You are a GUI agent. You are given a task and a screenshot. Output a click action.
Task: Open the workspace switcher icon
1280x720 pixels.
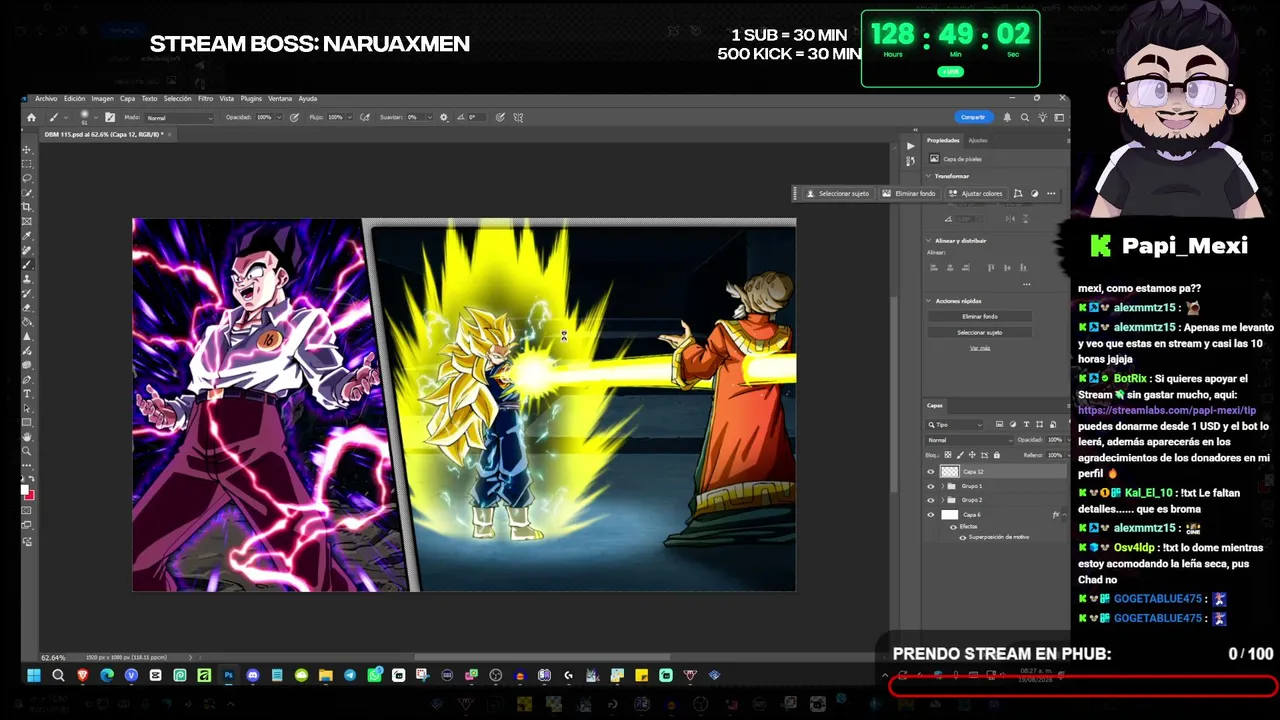click(x=1059, y=117)
